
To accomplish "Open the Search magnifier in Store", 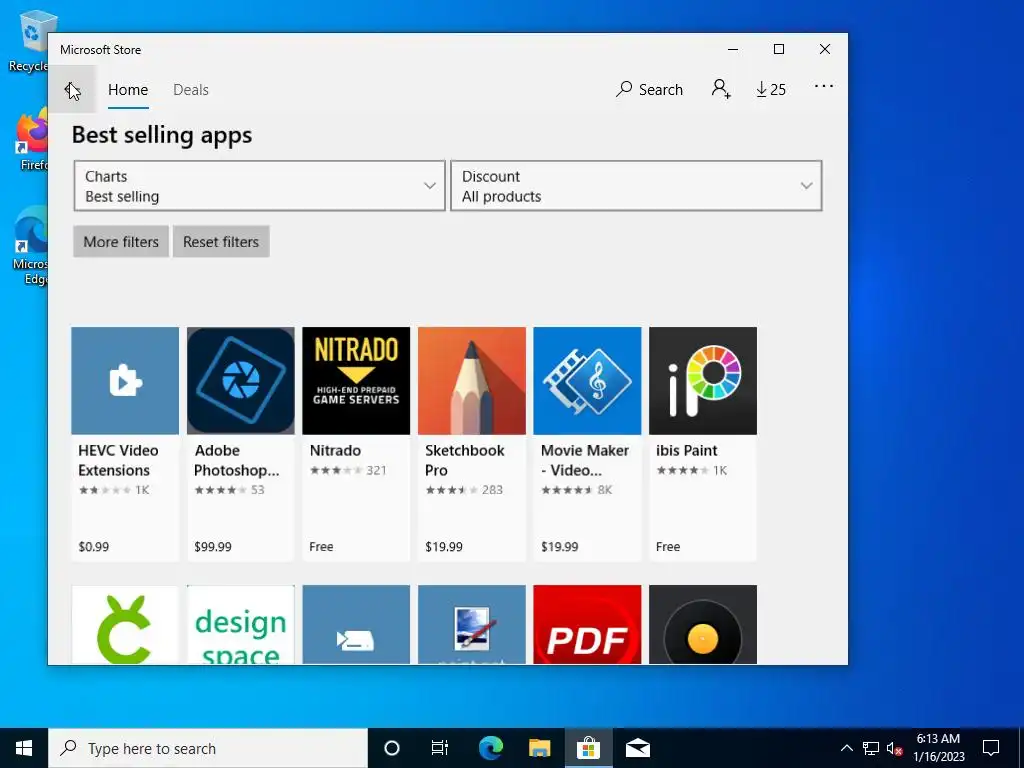I will tap(649, 89).
